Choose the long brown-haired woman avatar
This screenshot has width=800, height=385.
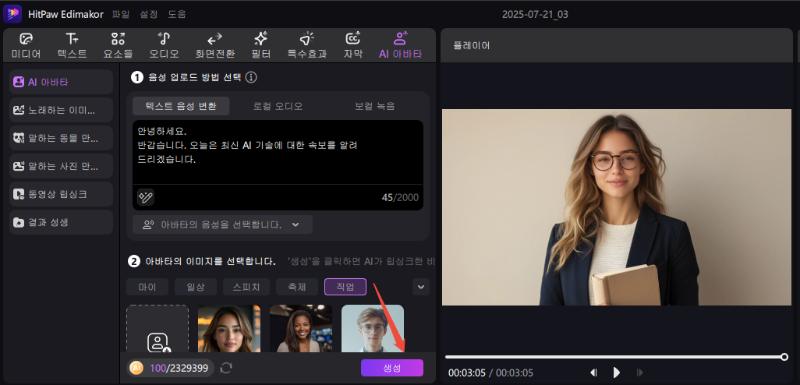[x=229, y=328]
